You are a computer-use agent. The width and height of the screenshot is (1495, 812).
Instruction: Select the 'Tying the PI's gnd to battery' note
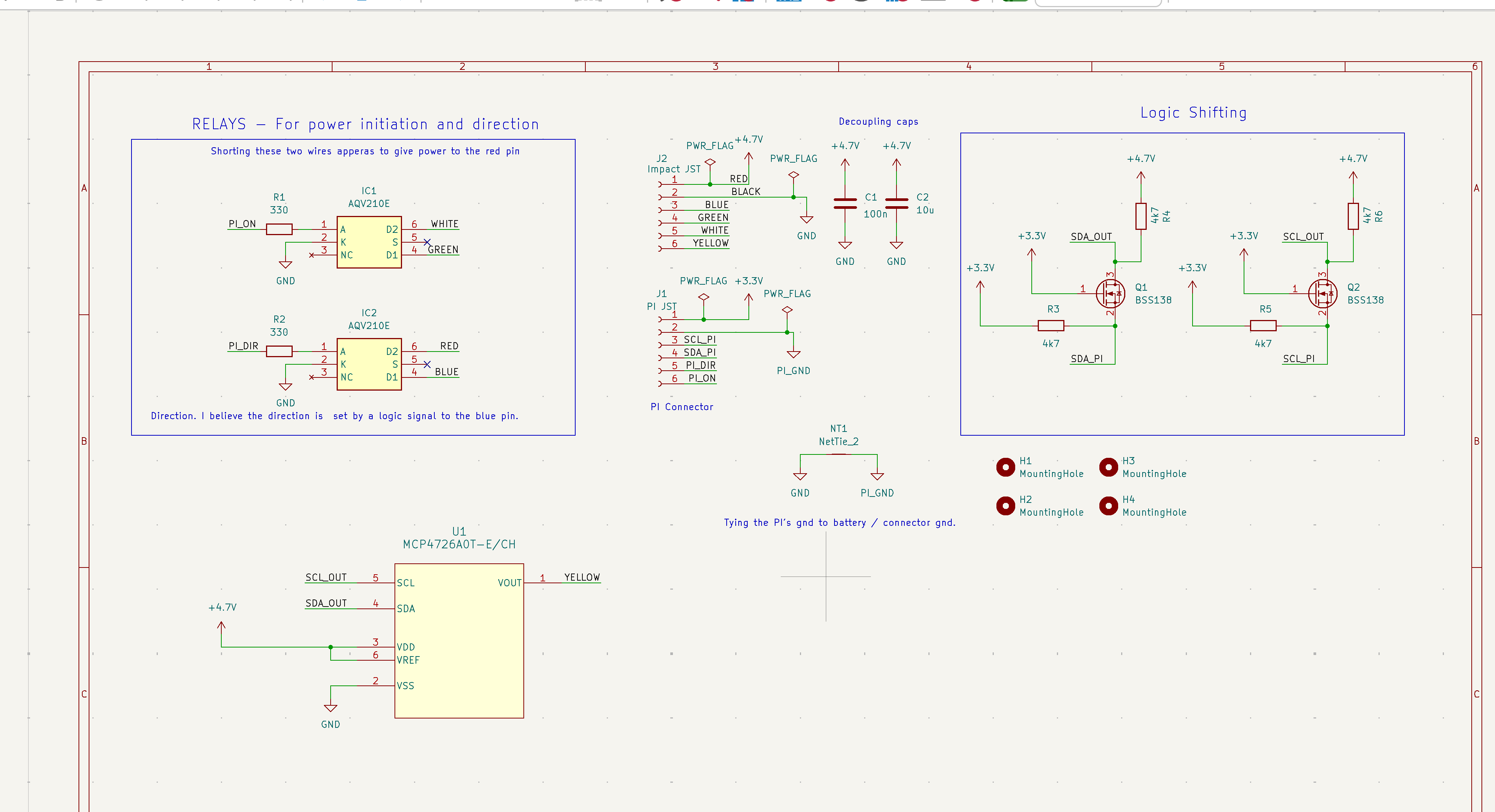tap(839, 522)
